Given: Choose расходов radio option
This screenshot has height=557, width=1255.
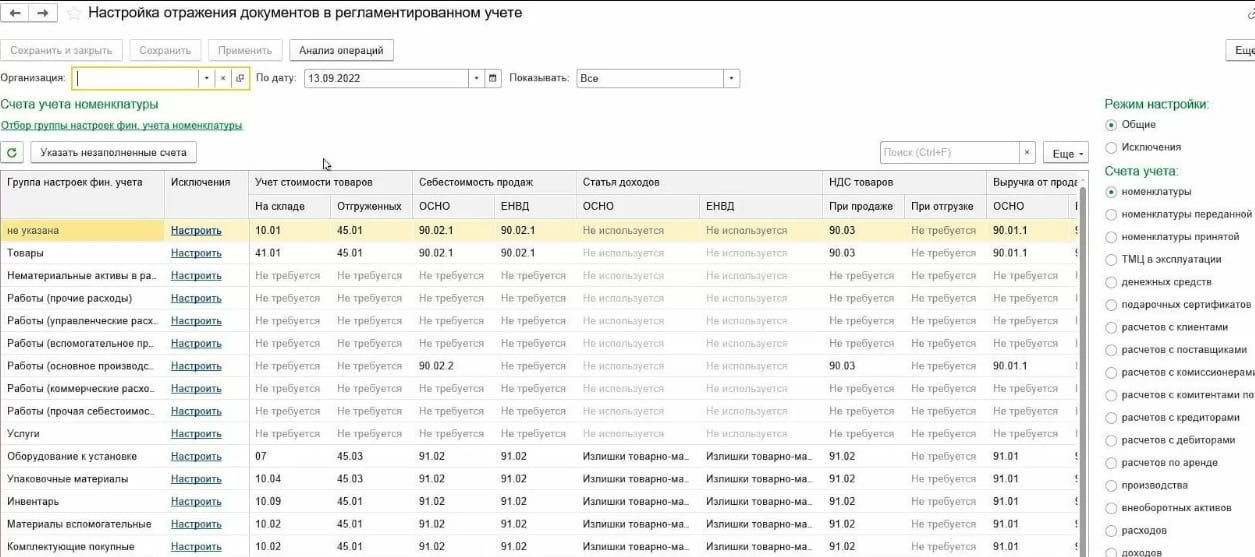Looking at the screenshot, I should pyautogui.click(x=1111, y=530).
